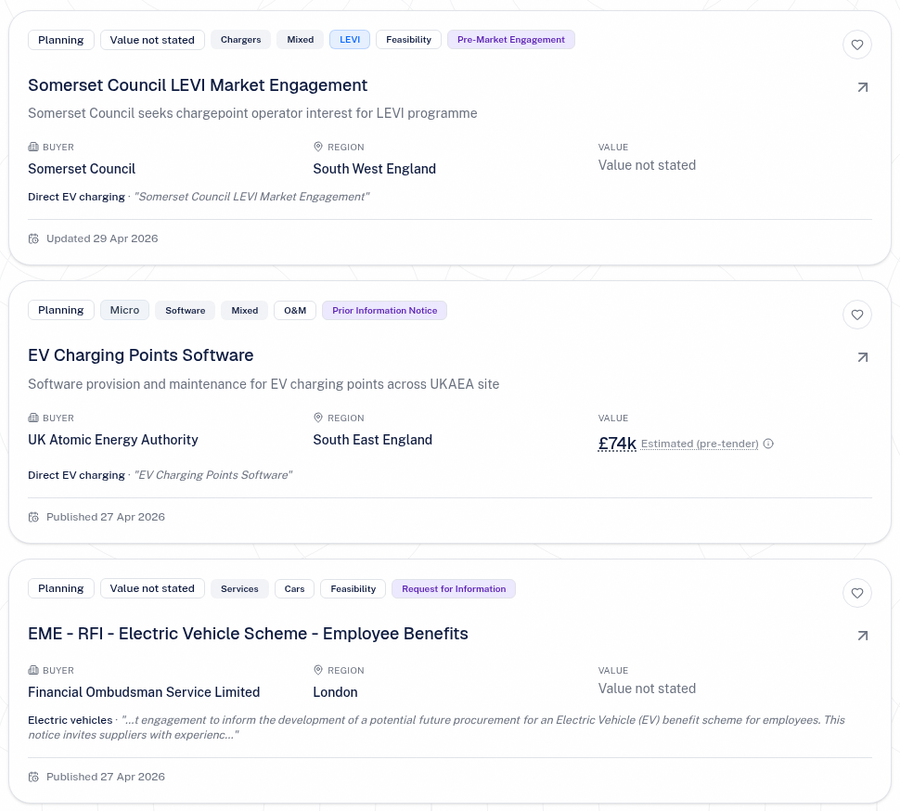The image size is (900, 811).
Task: Favorite the EME RFI Employee Benefits card
Action: coord(857,593)
